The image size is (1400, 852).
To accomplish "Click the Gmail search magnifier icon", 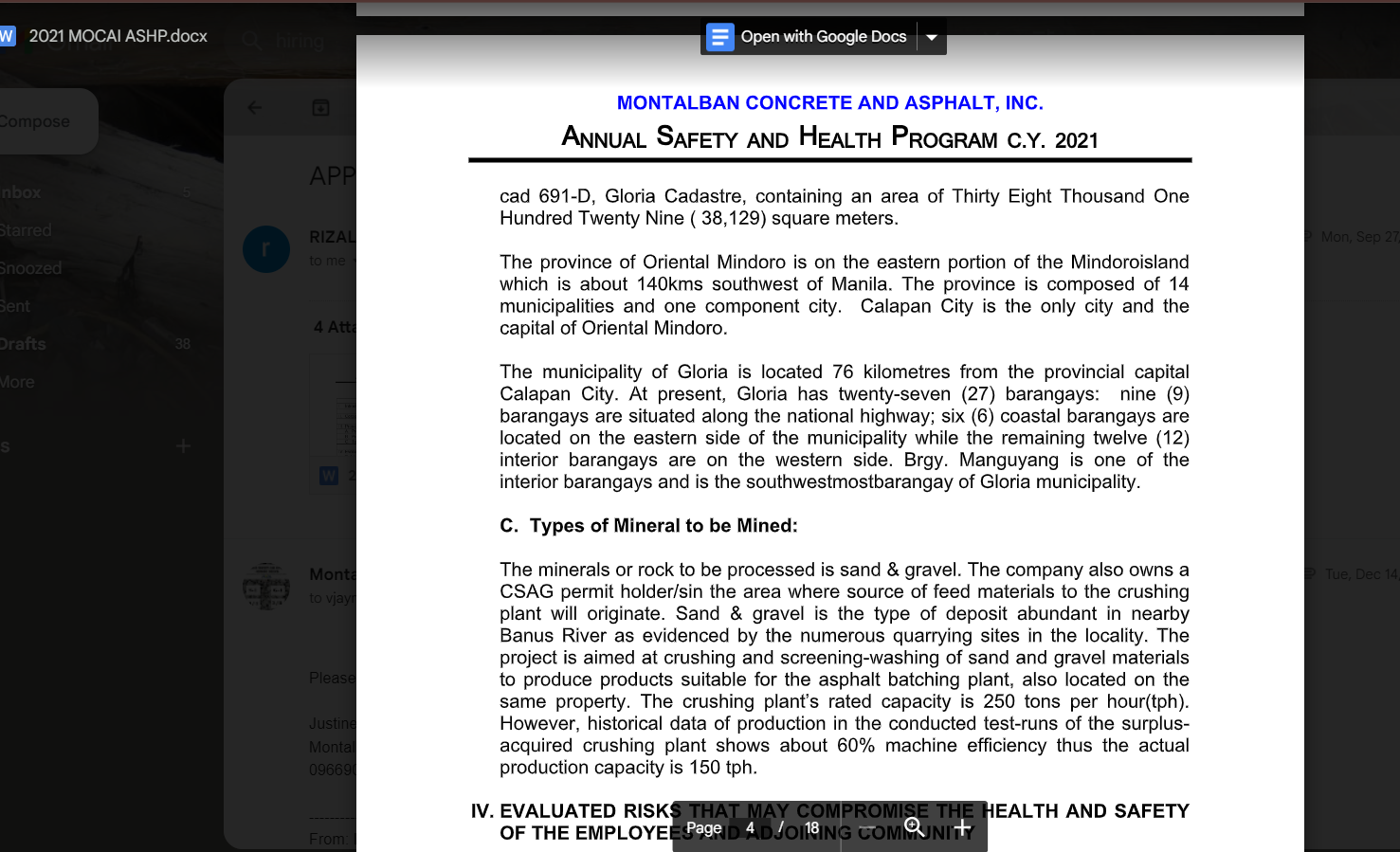I will point(251,41).
